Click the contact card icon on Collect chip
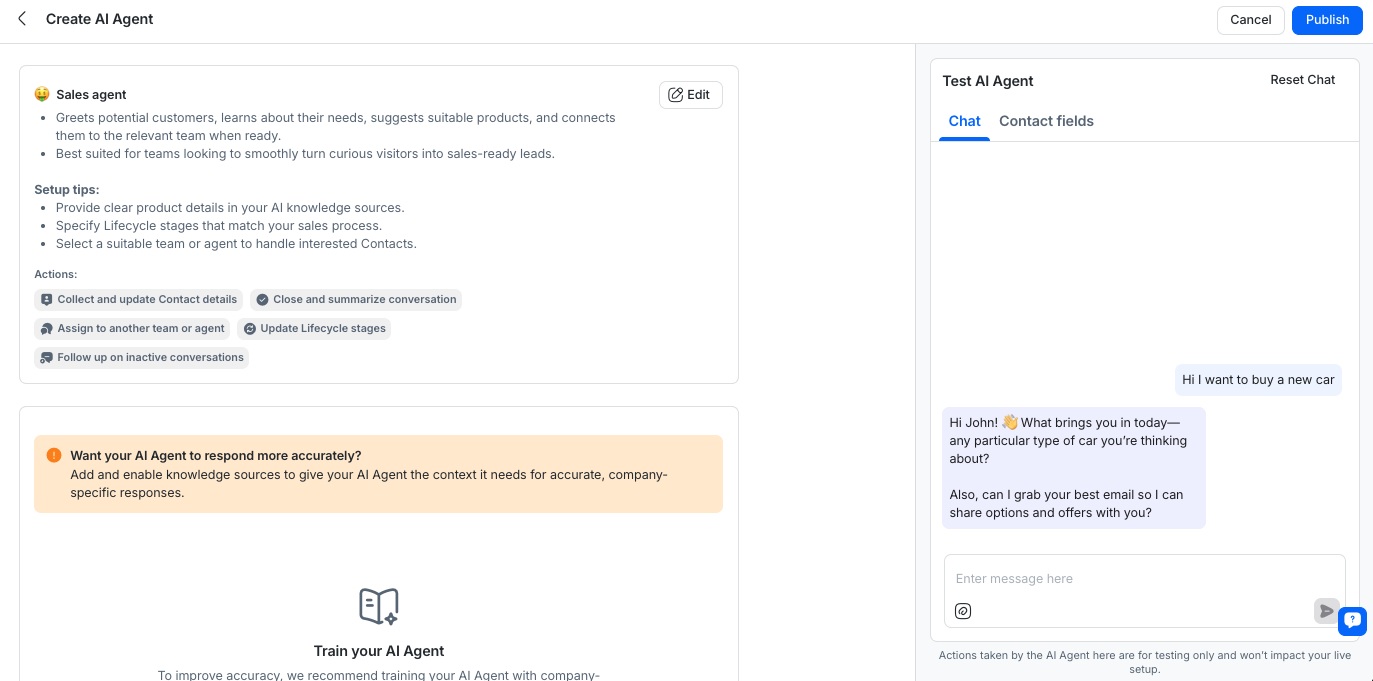The width and height of the screenshot is (1373, 681). point(46,299)
